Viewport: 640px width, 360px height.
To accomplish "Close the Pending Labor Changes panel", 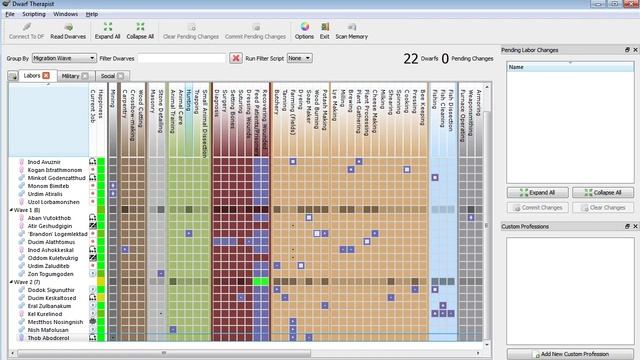I will click(x=635, y=50).
